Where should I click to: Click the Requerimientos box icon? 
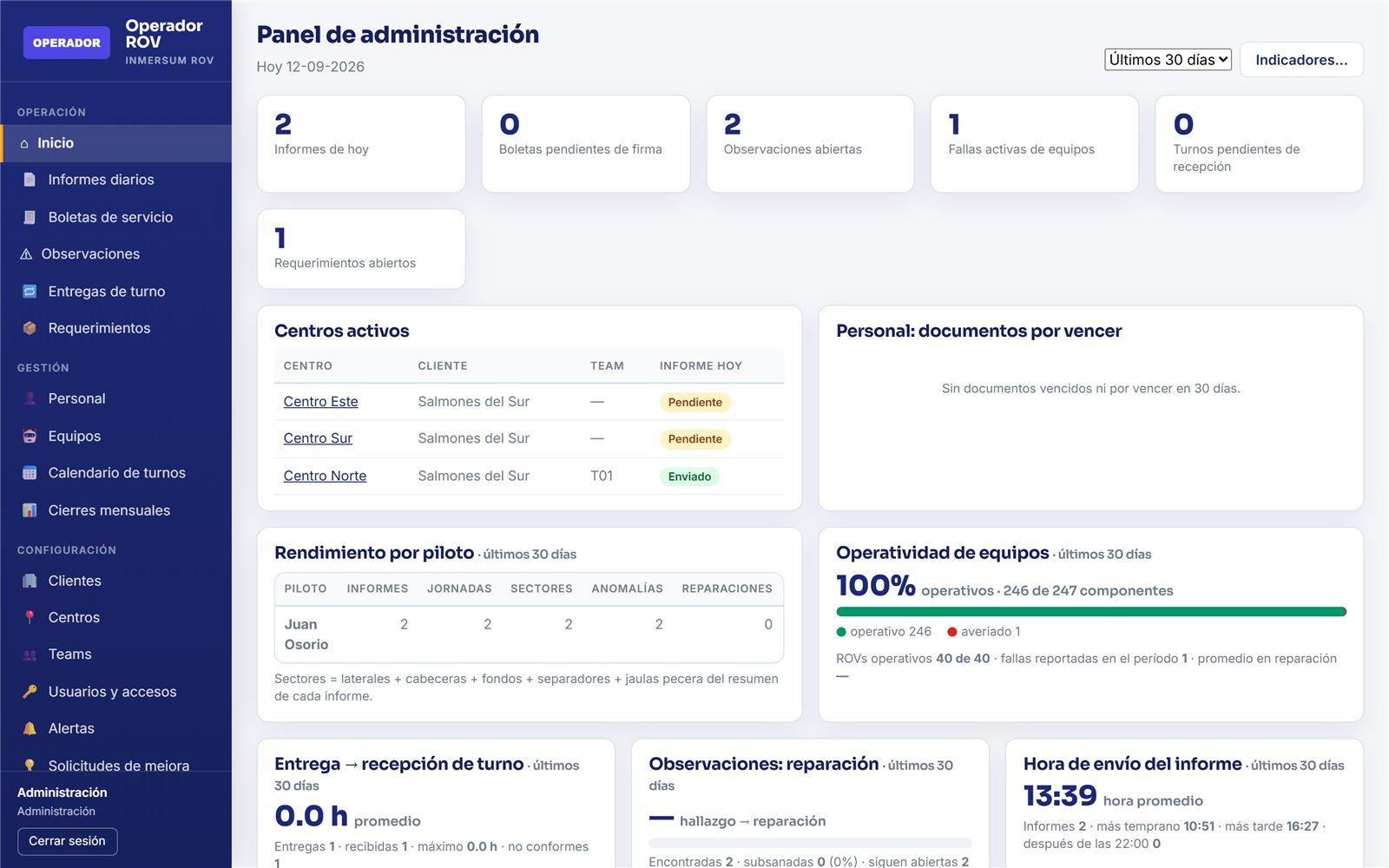pos(30,328)
